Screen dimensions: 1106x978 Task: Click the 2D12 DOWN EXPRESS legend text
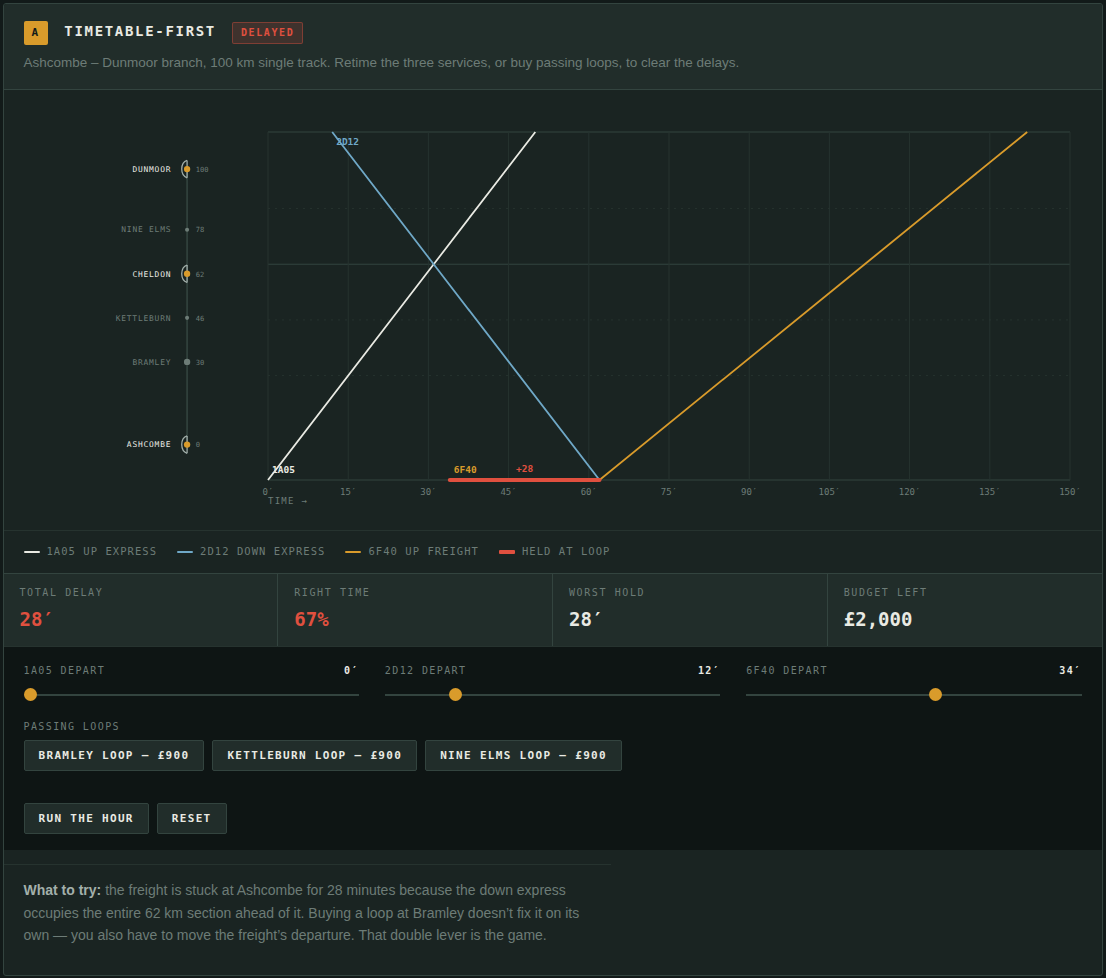[262, 551]
